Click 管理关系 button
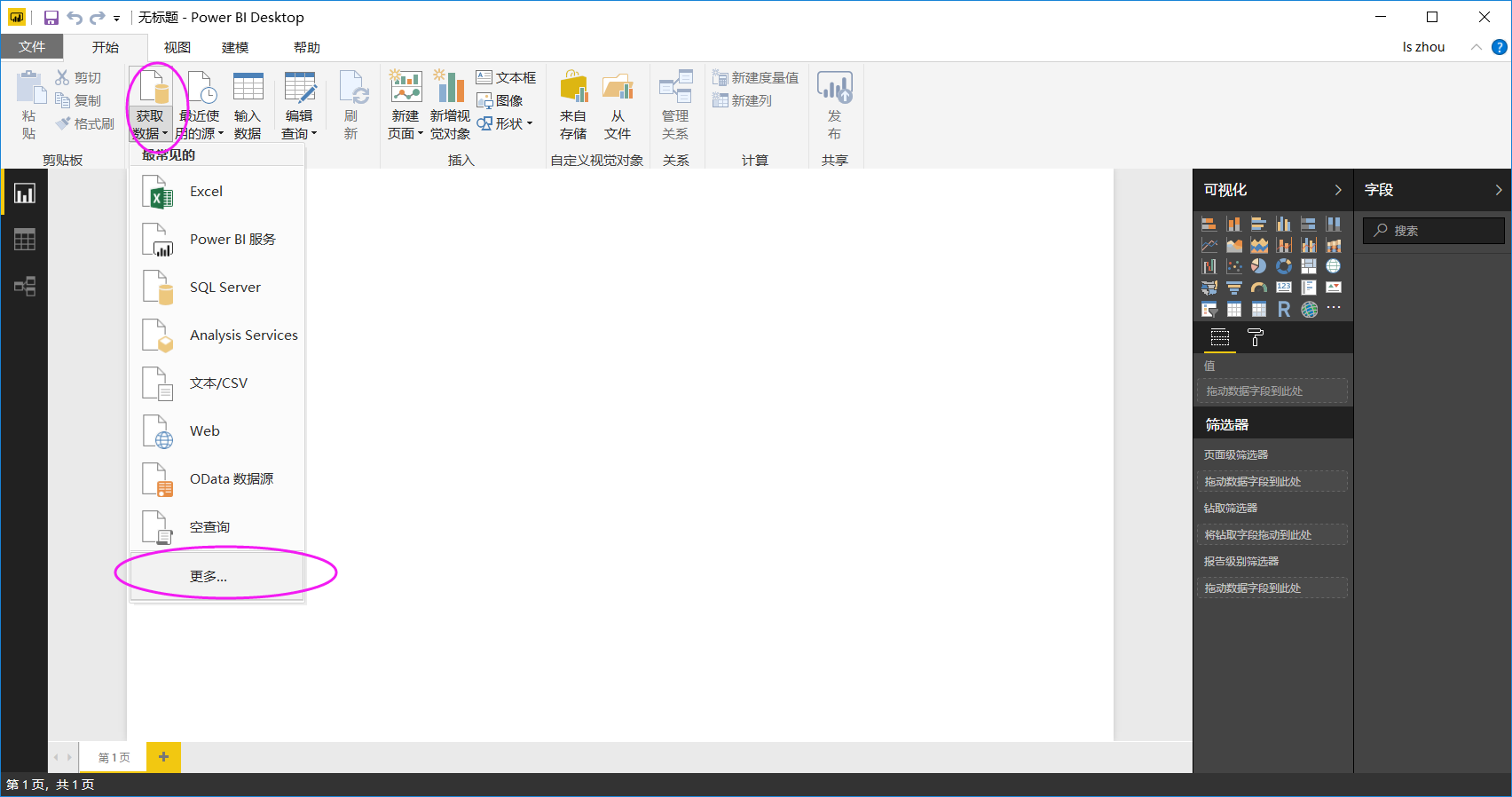This screenshot has width=1512, height=797. (x=675, y=106)
